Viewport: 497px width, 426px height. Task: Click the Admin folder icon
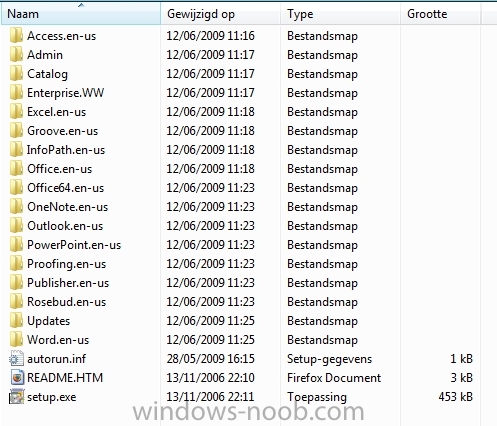[x=16, y=55]
